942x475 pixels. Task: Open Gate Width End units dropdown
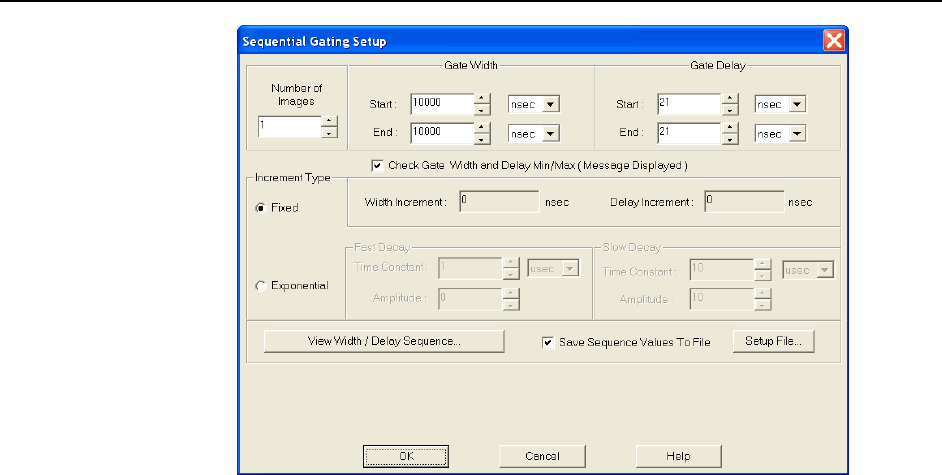point(551,134)
